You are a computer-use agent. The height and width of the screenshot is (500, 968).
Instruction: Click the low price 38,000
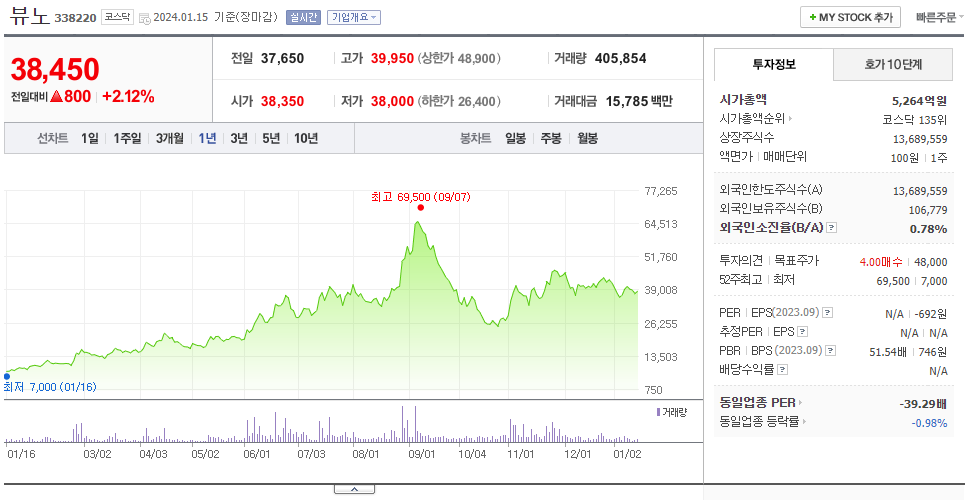click(x=393, y=101)
